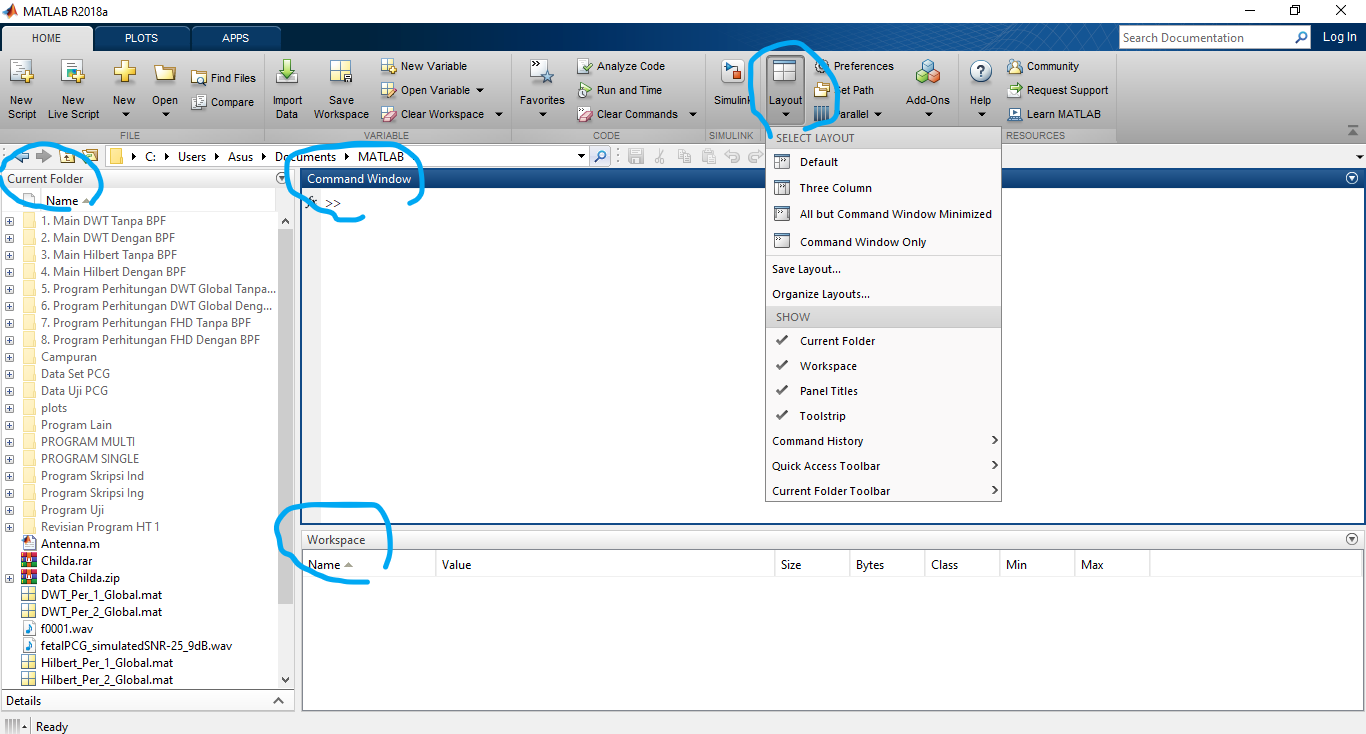This screenshot has height=734, width=1366.
Task: Sort Workspace by Bytes column header
Action: click(887, 565)
